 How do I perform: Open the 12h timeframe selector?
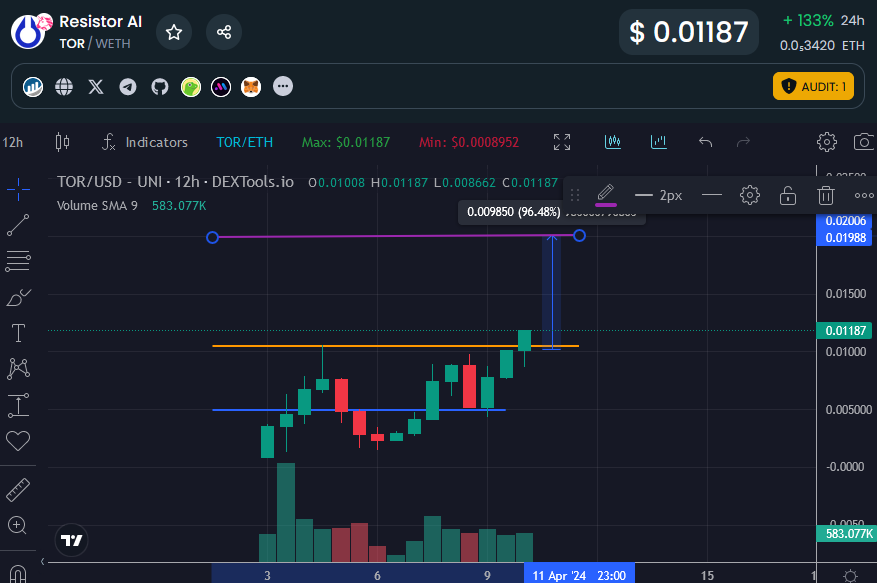tap(13, 143)
